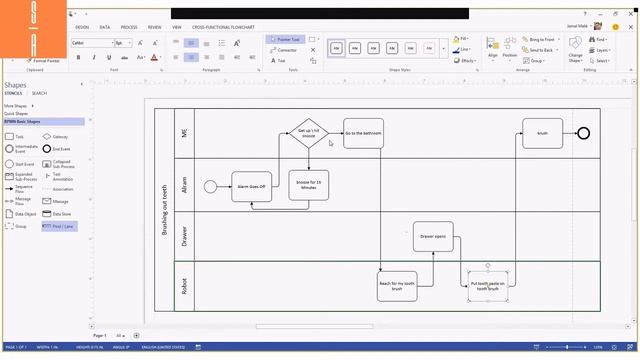Viewport: 640px width, 360px height.
Task: Toggle Bold formatting
Action: tap(78, 58)
